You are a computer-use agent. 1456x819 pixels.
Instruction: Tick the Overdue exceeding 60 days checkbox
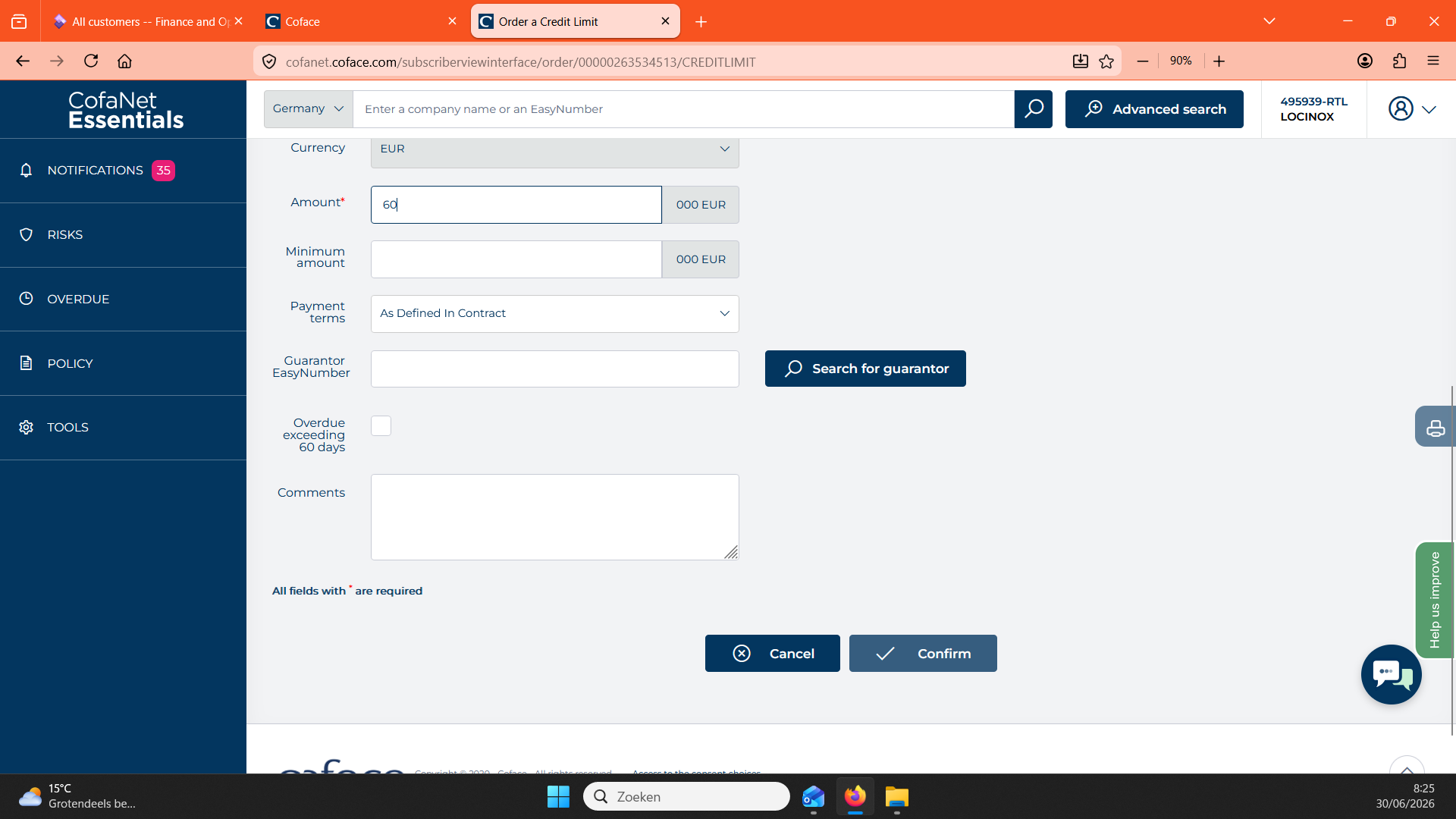pyautogui.click(x=381, y=426)
